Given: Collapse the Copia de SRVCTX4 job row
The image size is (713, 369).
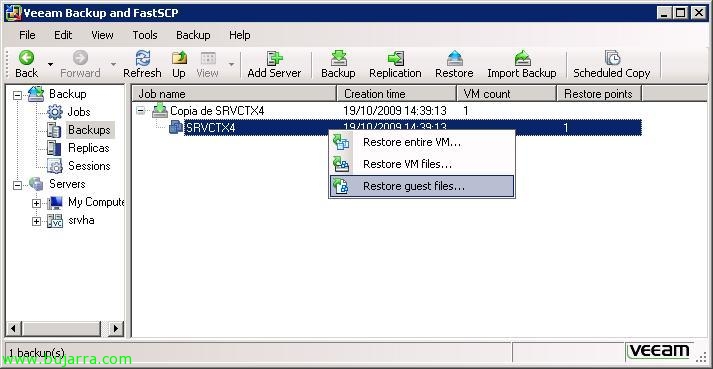Looking at the screenshot, I should 141,111.
